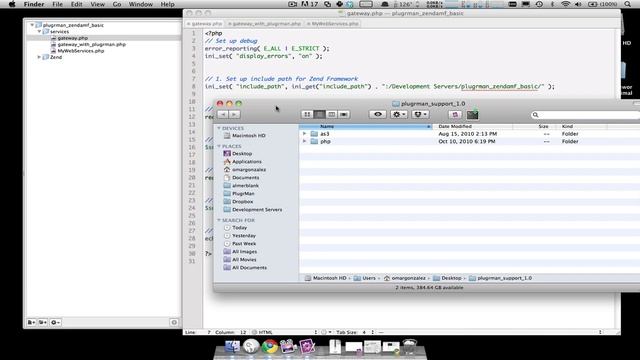Click Desktop in Finder path bar
This screenshot has height=360, width=640.
(447, 278)
